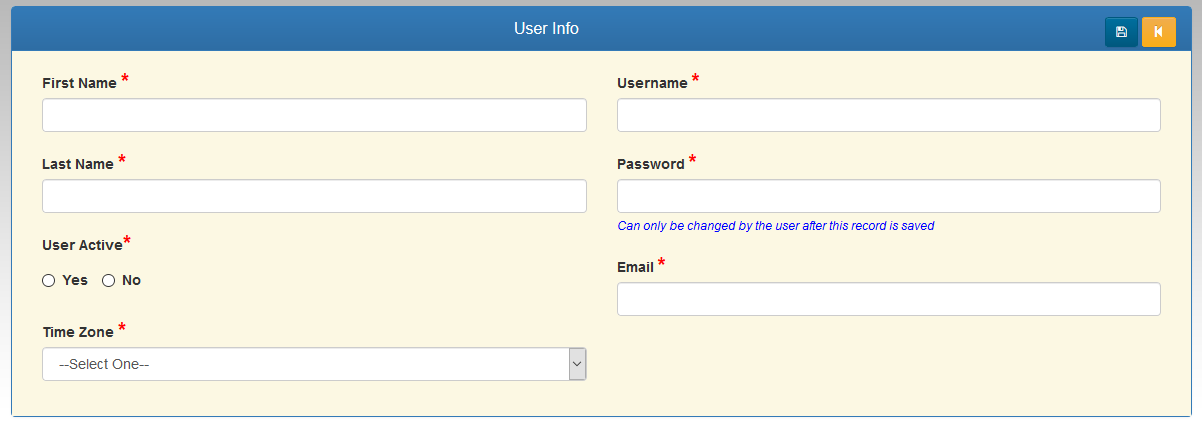Click the Email label

pyautogui.click(x=635, y=267)
